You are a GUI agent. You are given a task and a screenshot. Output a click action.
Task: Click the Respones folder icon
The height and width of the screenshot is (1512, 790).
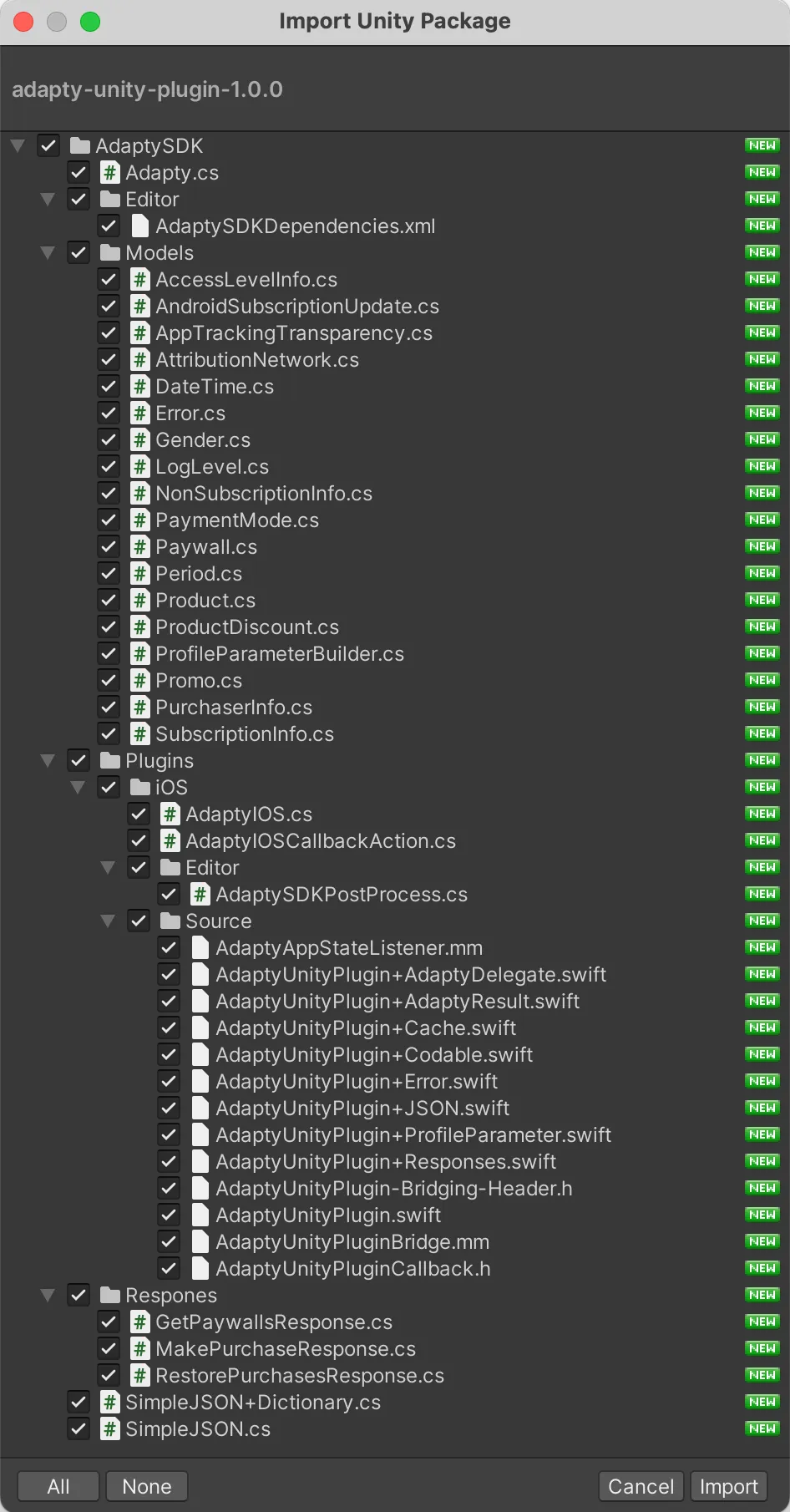click(x=110, y=1296)
